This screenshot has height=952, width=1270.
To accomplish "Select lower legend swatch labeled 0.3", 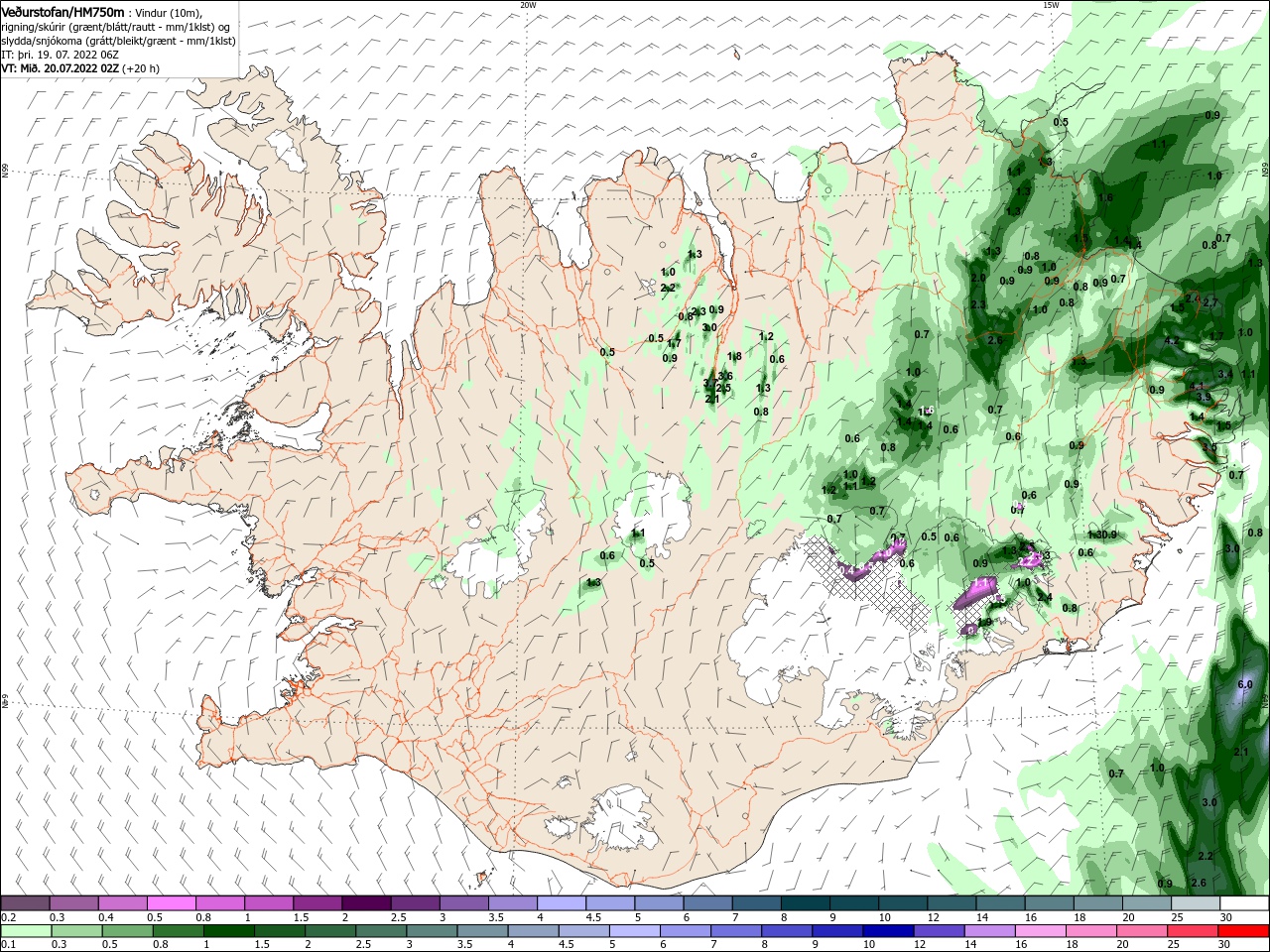I will (x=76, y=931).
